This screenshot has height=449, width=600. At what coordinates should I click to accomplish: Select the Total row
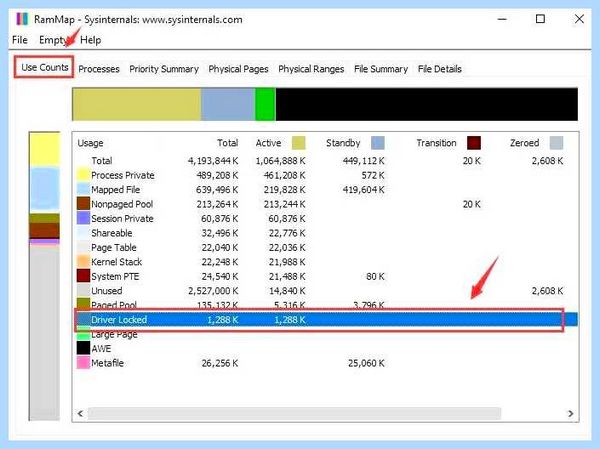point(325,161)
